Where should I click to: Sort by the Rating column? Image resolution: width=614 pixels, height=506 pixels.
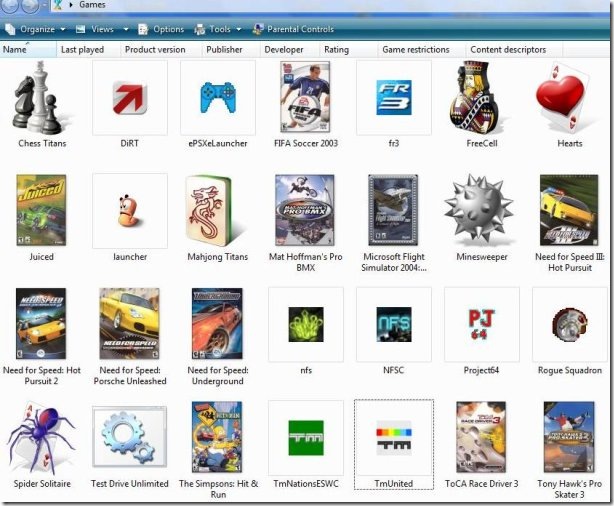pos(349,50)
